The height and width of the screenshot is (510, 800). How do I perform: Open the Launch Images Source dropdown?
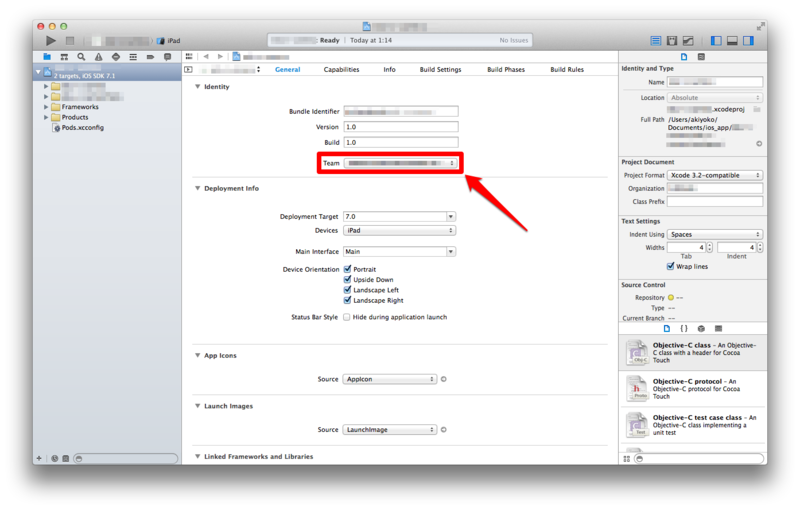[x=390, y=429]
